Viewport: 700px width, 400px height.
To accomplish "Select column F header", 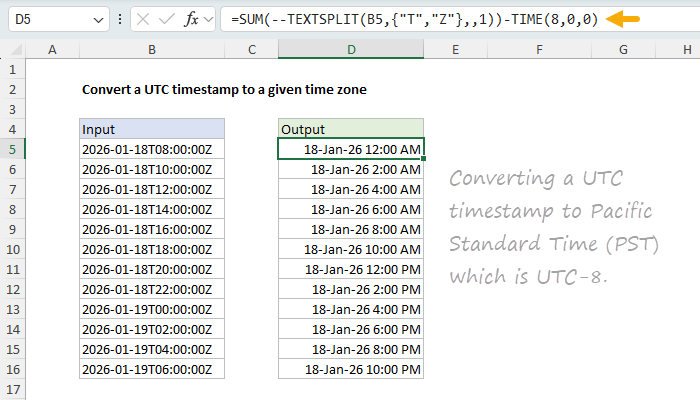I will click(x=539, y=50).
